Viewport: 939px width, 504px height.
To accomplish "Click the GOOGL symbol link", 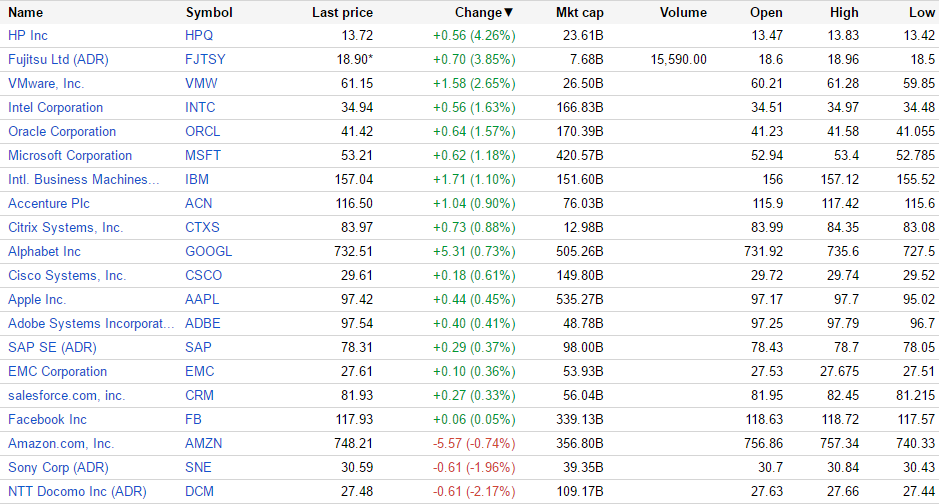I will (208, 251).
